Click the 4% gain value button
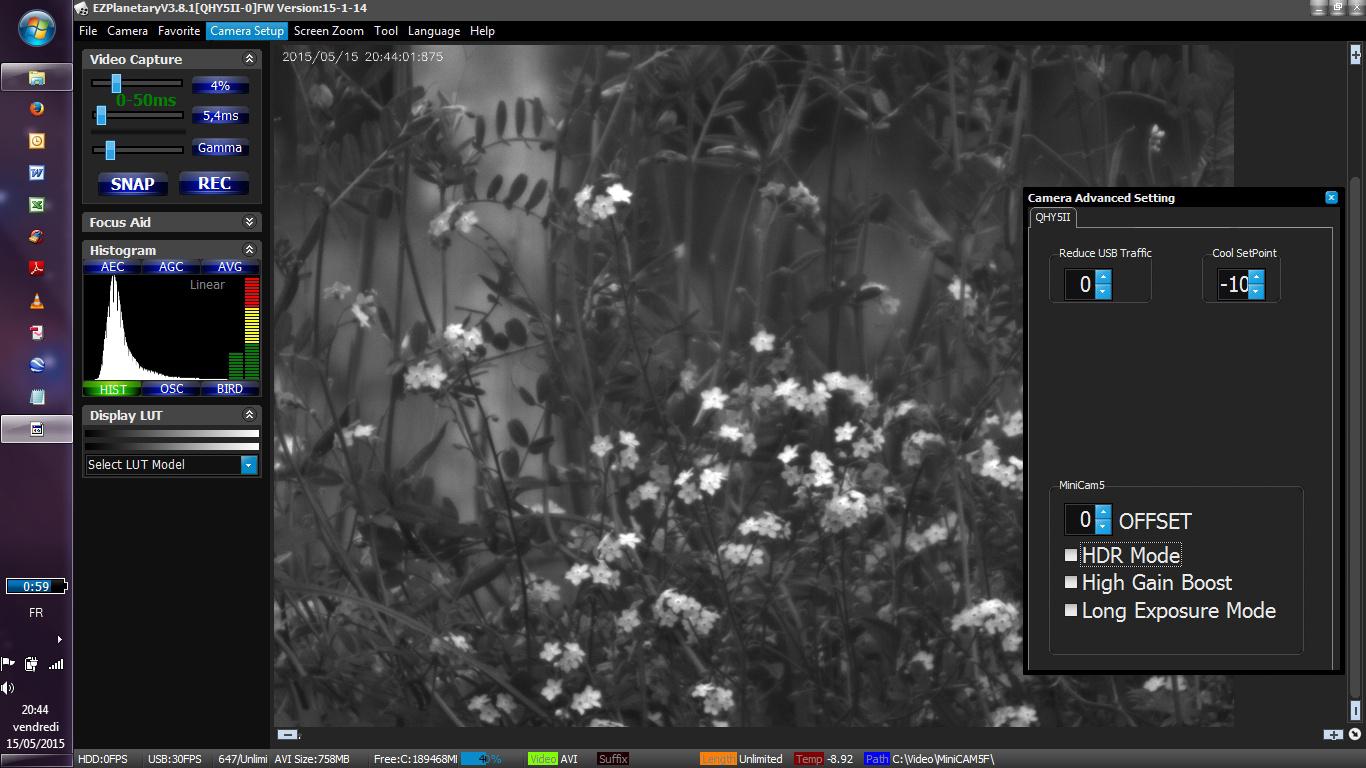The image size is (1366, 768). [220, 86]
